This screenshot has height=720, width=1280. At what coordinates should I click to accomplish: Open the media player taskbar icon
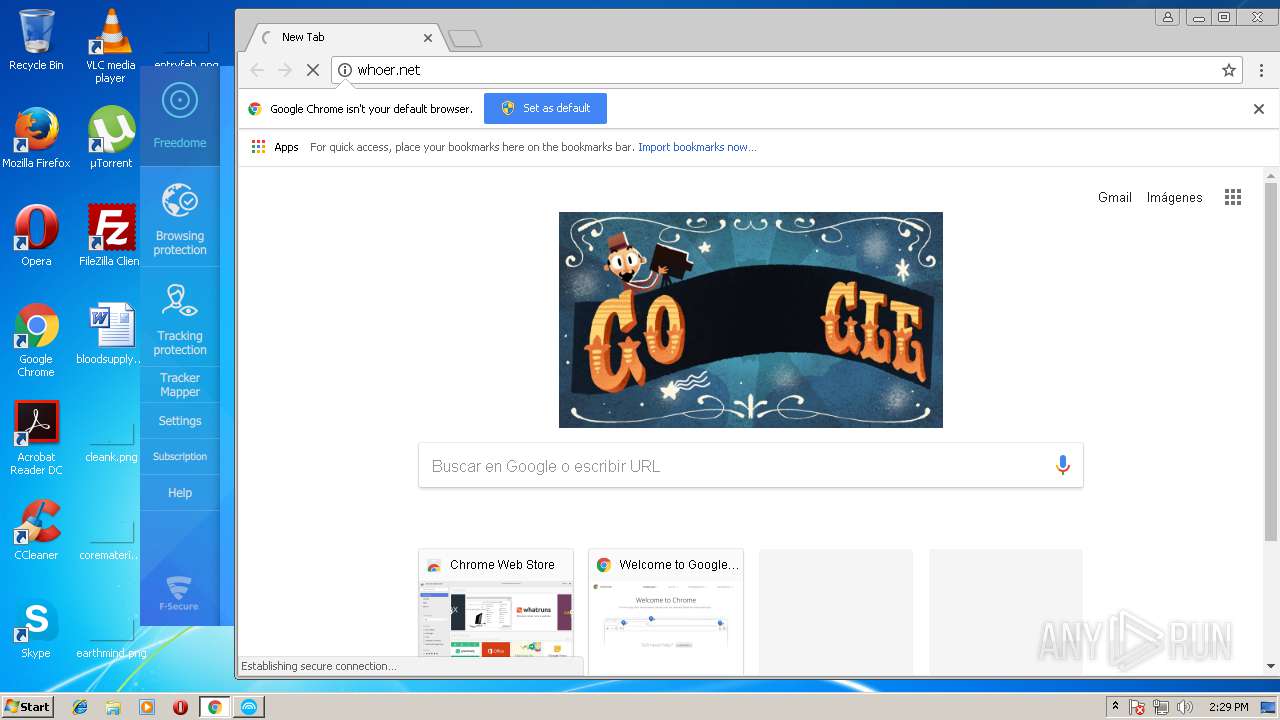point(147,707)
